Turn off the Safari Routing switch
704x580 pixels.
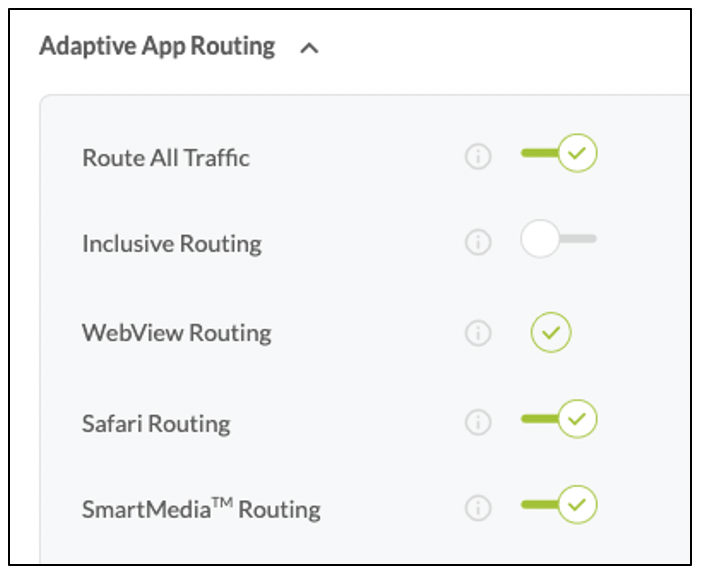(559, 419)
